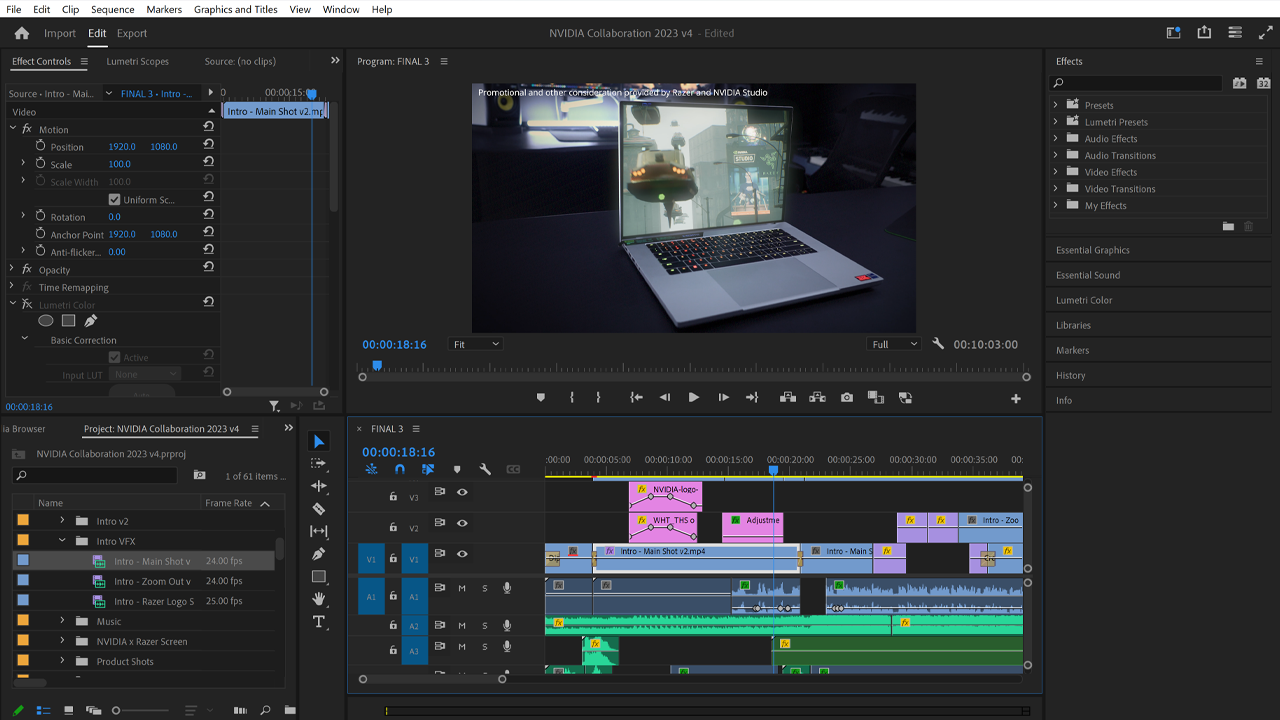This screenshot has width=1280, height=720.
Task: Switch to the Export workspace tab
Action: pos(132,33)
